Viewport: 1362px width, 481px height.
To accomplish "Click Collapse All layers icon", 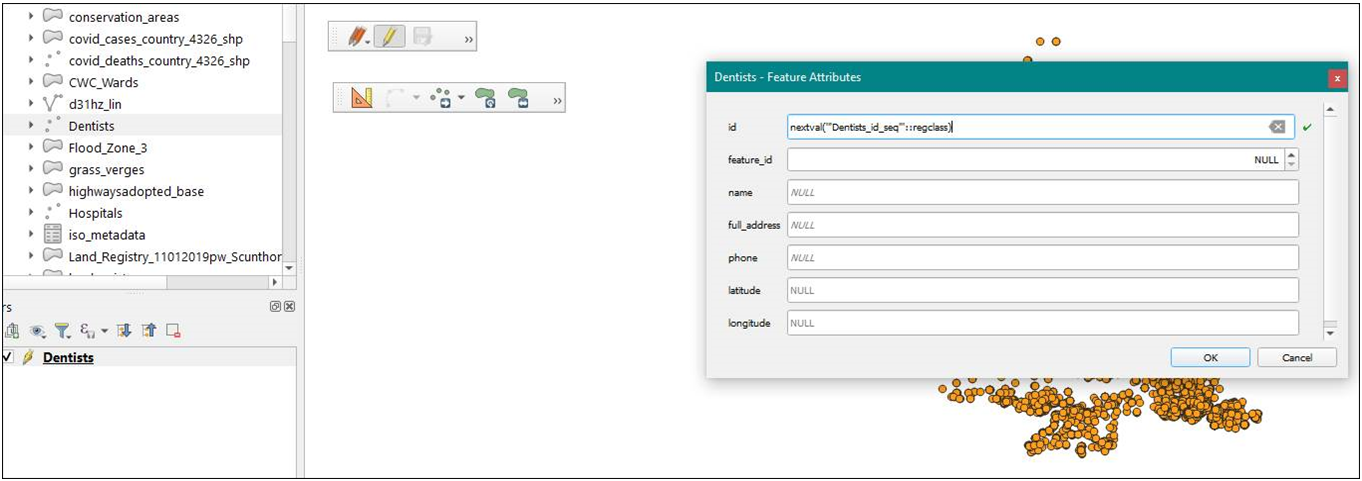I will point(149,331).
